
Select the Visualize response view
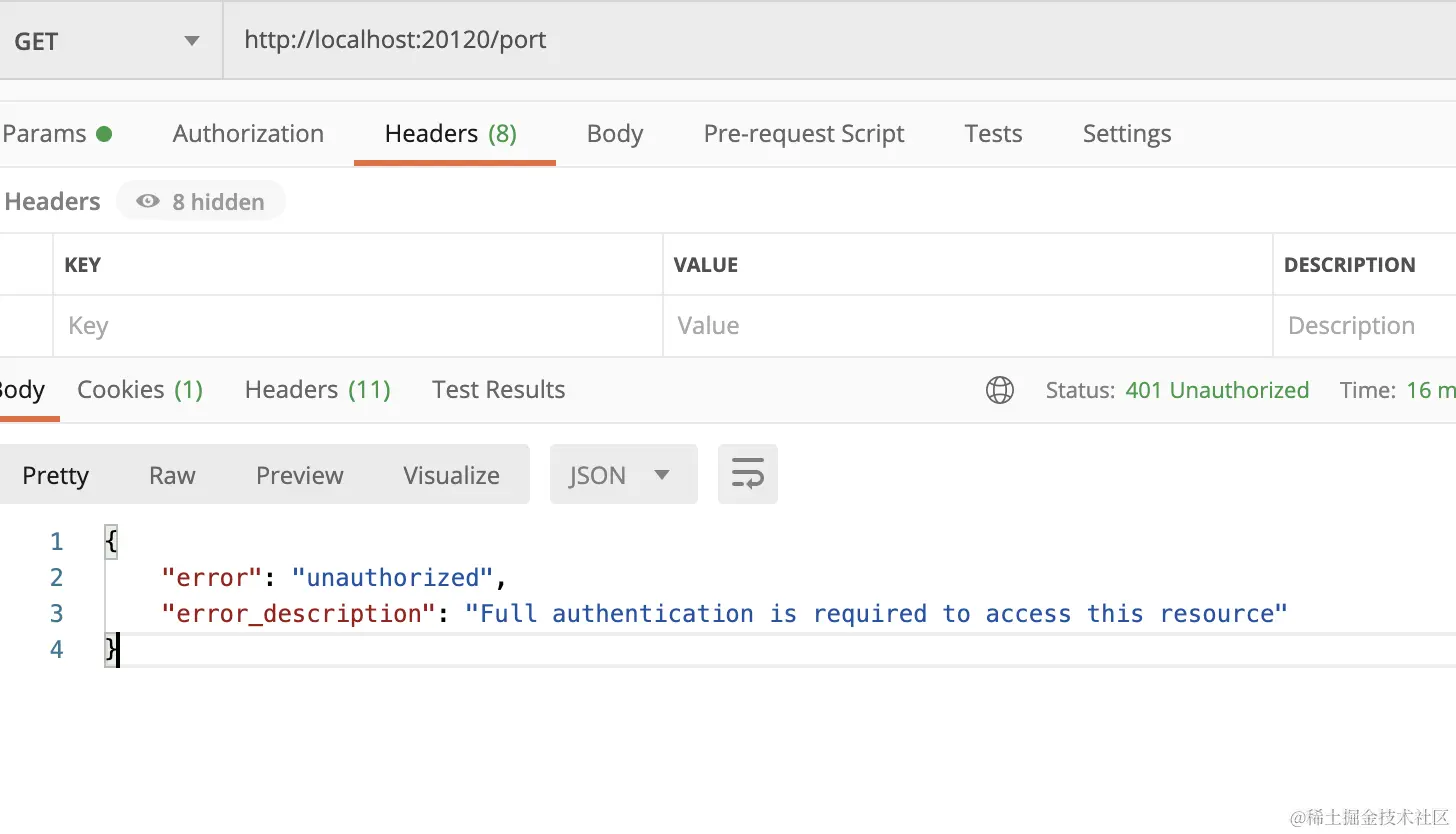451,475
